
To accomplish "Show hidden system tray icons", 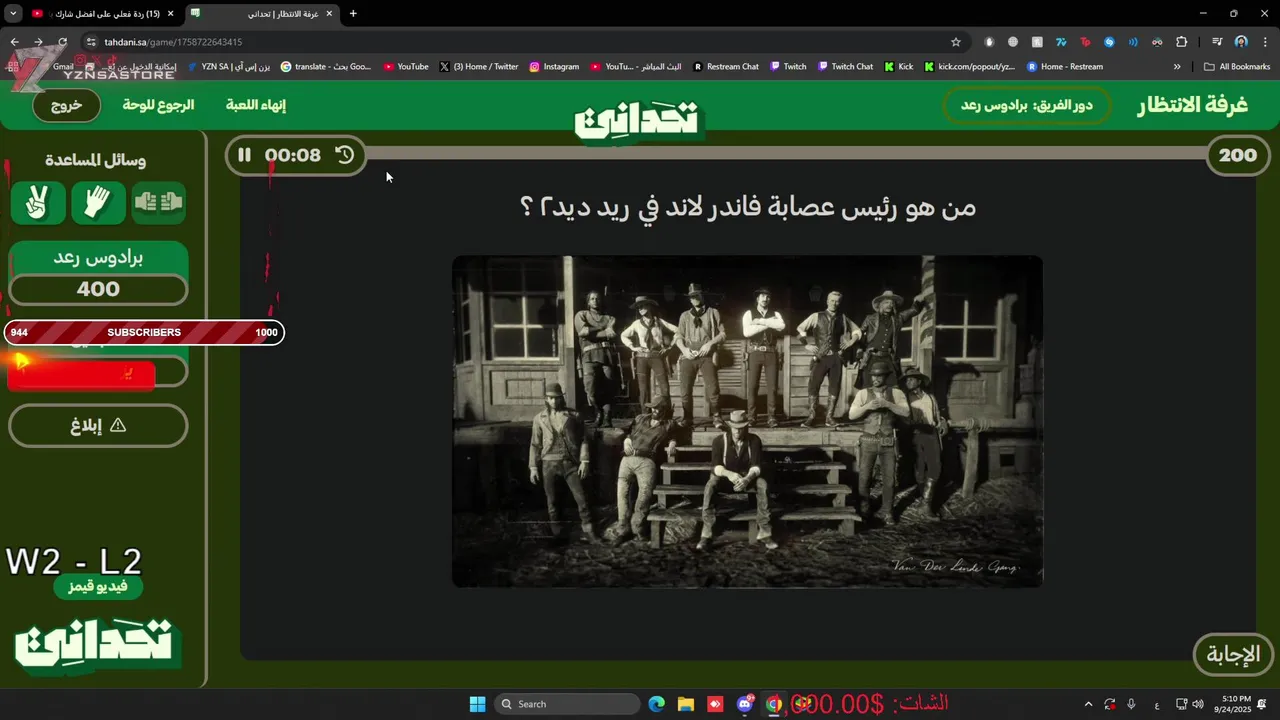I will 1089,704.
